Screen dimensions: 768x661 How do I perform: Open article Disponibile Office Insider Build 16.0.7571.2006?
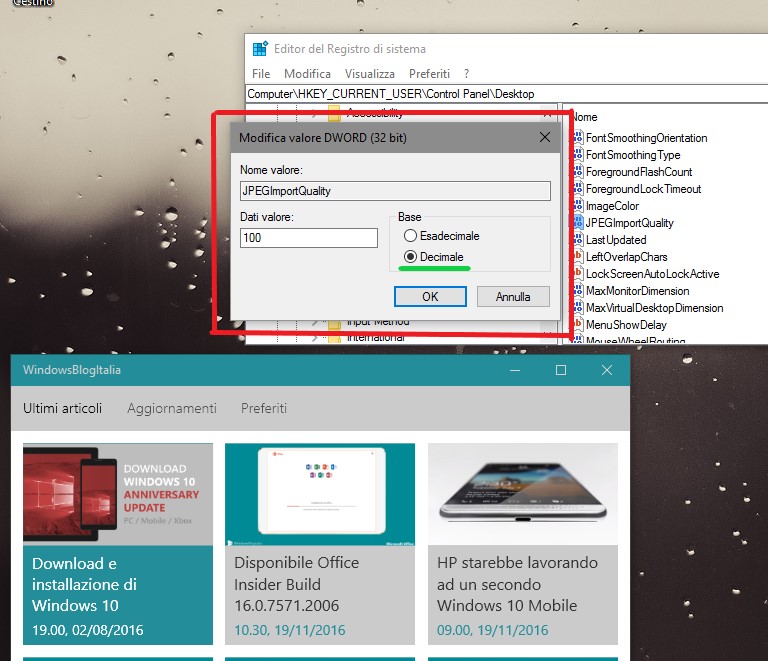tap(297, 585)
